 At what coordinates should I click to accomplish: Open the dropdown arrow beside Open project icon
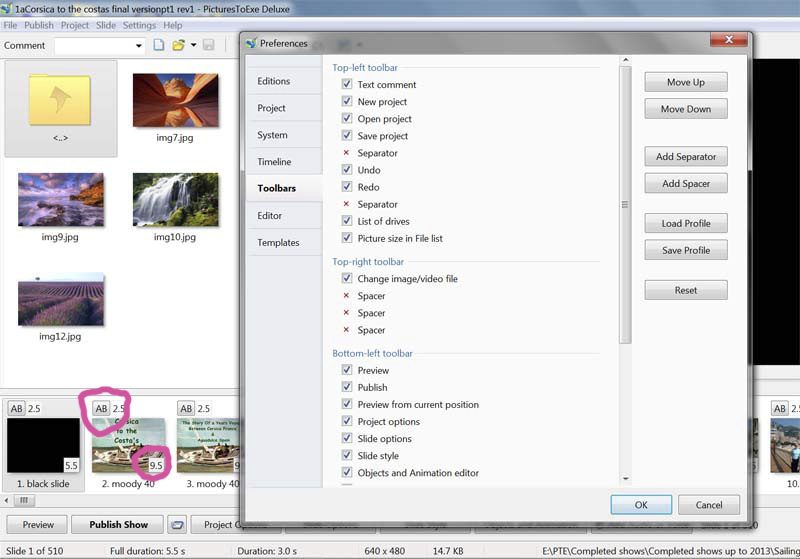pyautogui.click(x=193, y=46)
